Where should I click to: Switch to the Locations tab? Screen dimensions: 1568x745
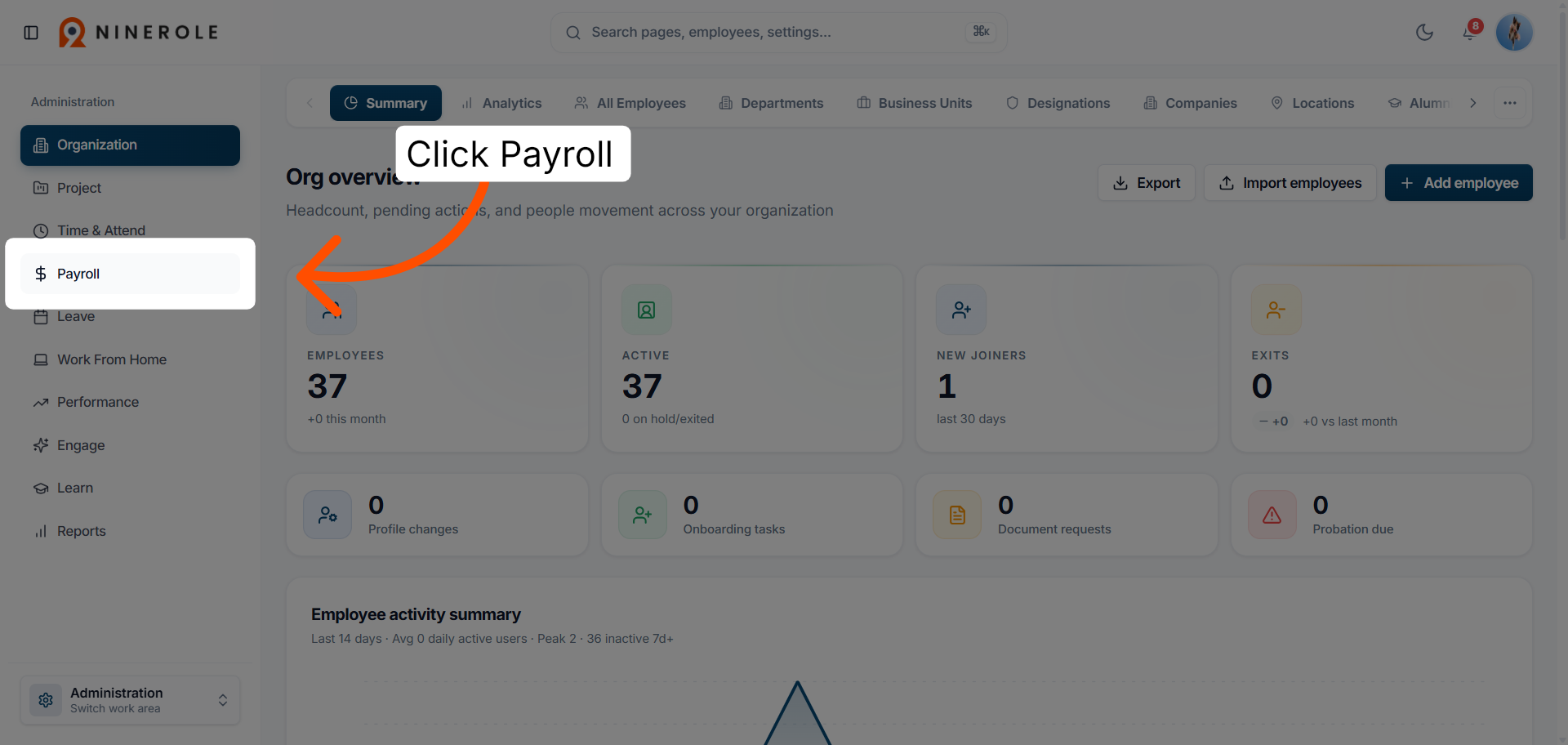[1312, 103]
